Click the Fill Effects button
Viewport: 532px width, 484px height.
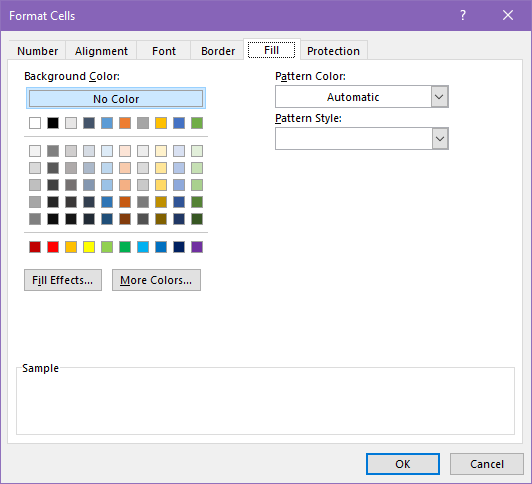click(63, 280)
